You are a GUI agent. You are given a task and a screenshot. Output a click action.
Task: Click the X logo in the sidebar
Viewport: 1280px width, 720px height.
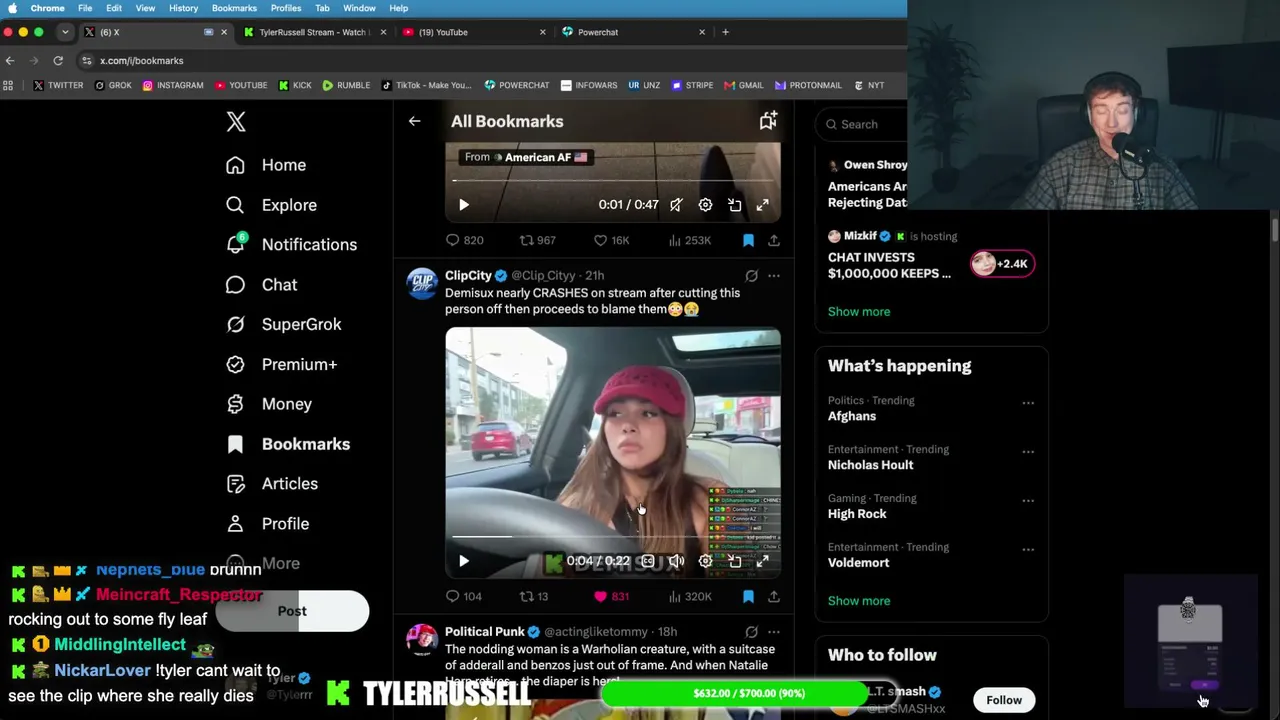pos(236,122)
